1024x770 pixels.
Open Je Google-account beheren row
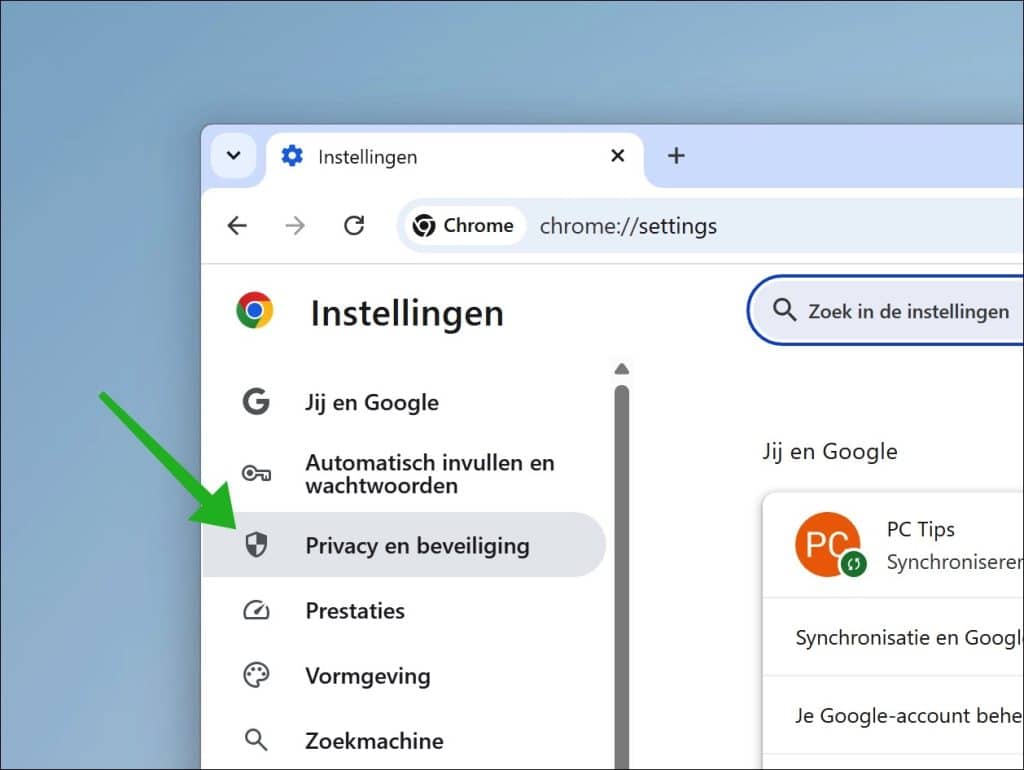893,716
